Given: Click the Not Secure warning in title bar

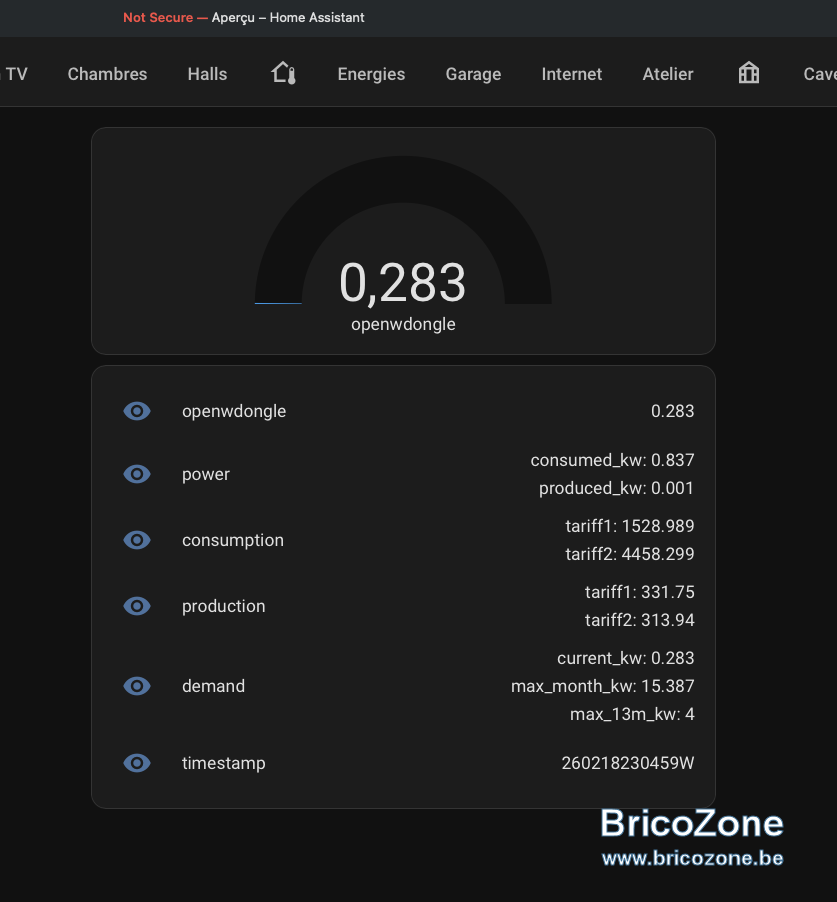Looking at the screenshot, I should pos(158,18).
